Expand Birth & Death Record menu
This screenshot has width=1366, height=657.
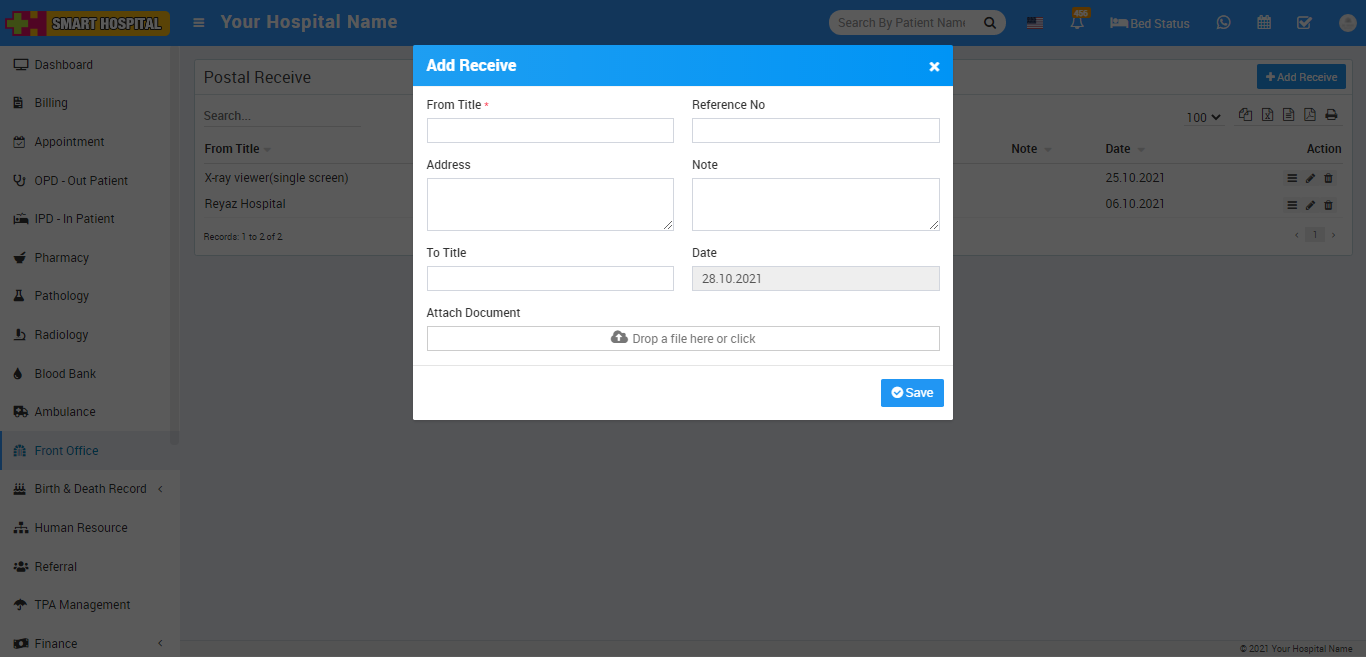[x=90, y=489]
